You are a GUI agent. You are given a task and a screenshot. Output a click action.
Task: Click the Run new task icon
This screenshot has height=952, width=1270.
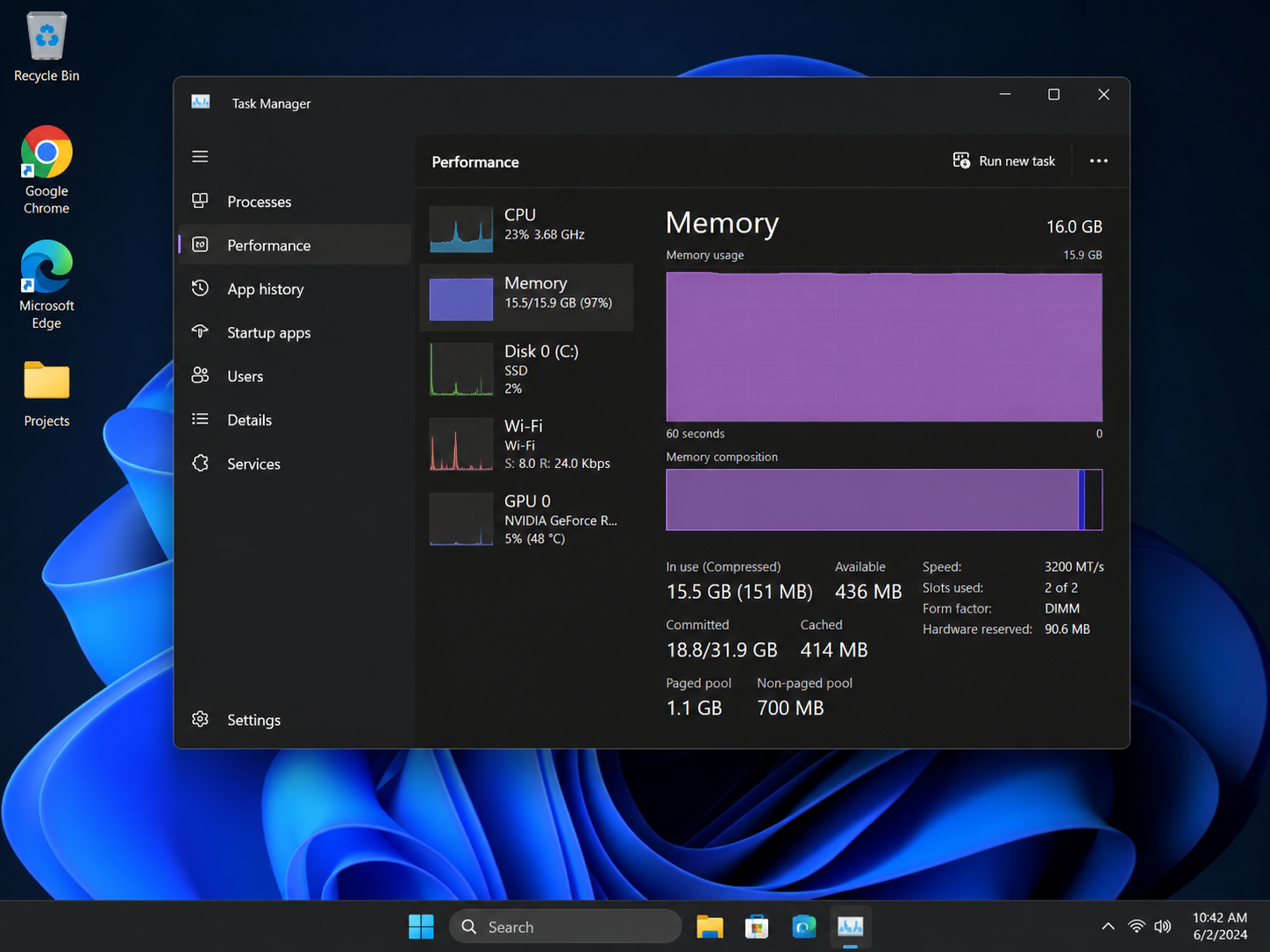pos(961,160)
